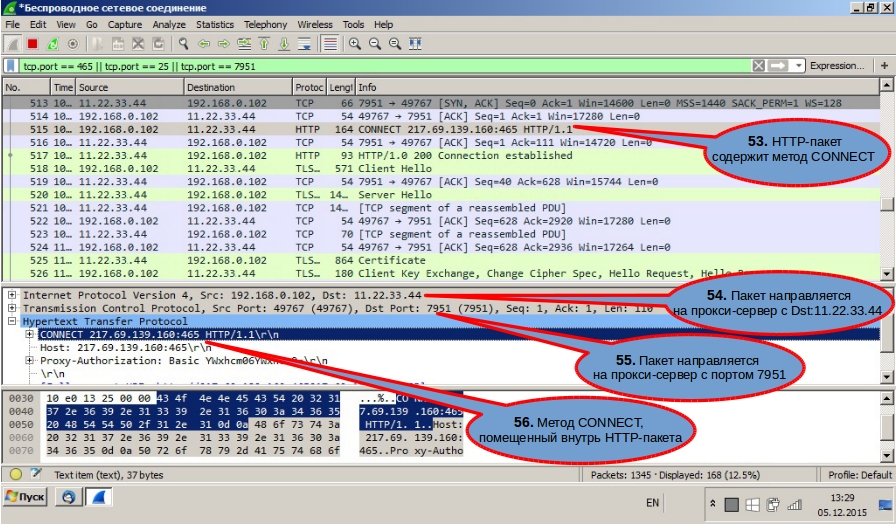Open the Statistics menu

[x=215, y=25]
